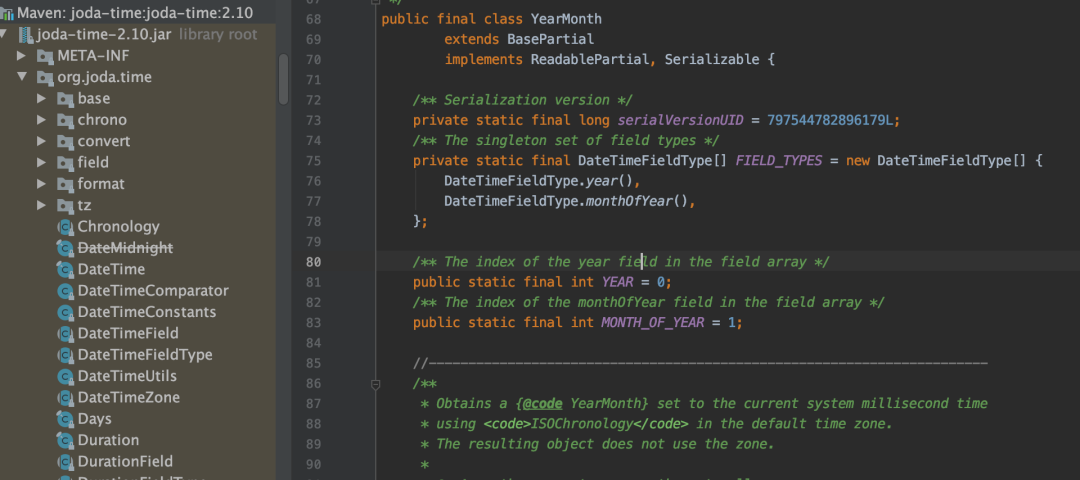
Task: Open the deprecated DateMidnight class
Action: (x=125, y=248)
